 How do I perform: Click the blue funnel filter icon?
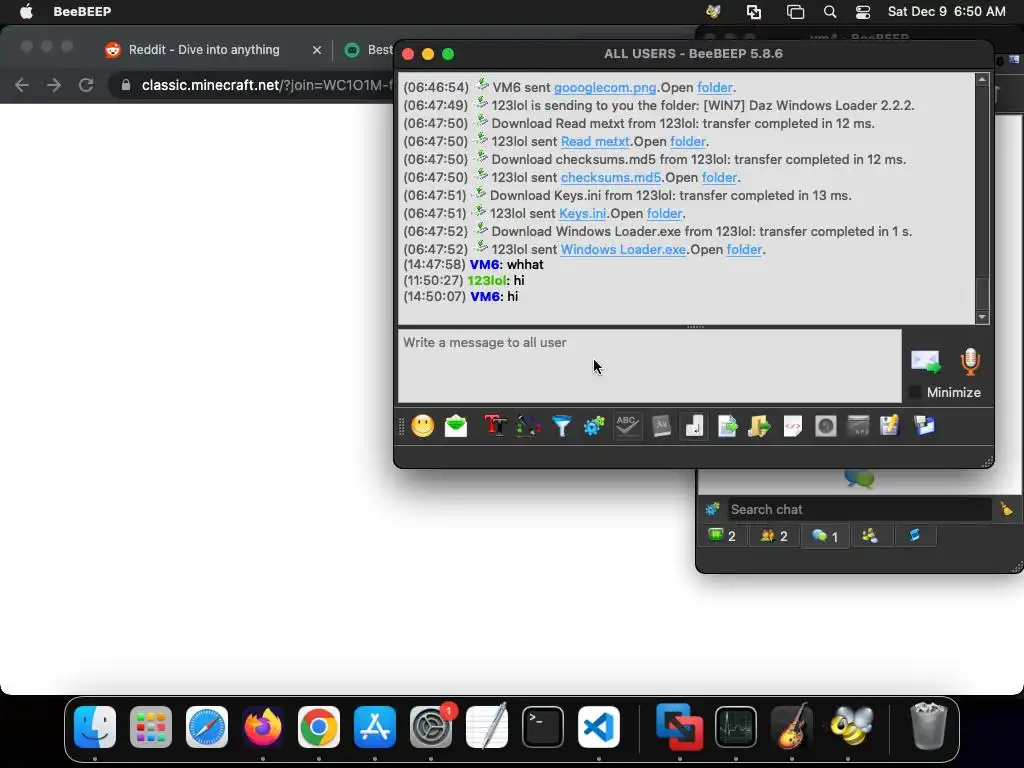click(x=561, y=426)
